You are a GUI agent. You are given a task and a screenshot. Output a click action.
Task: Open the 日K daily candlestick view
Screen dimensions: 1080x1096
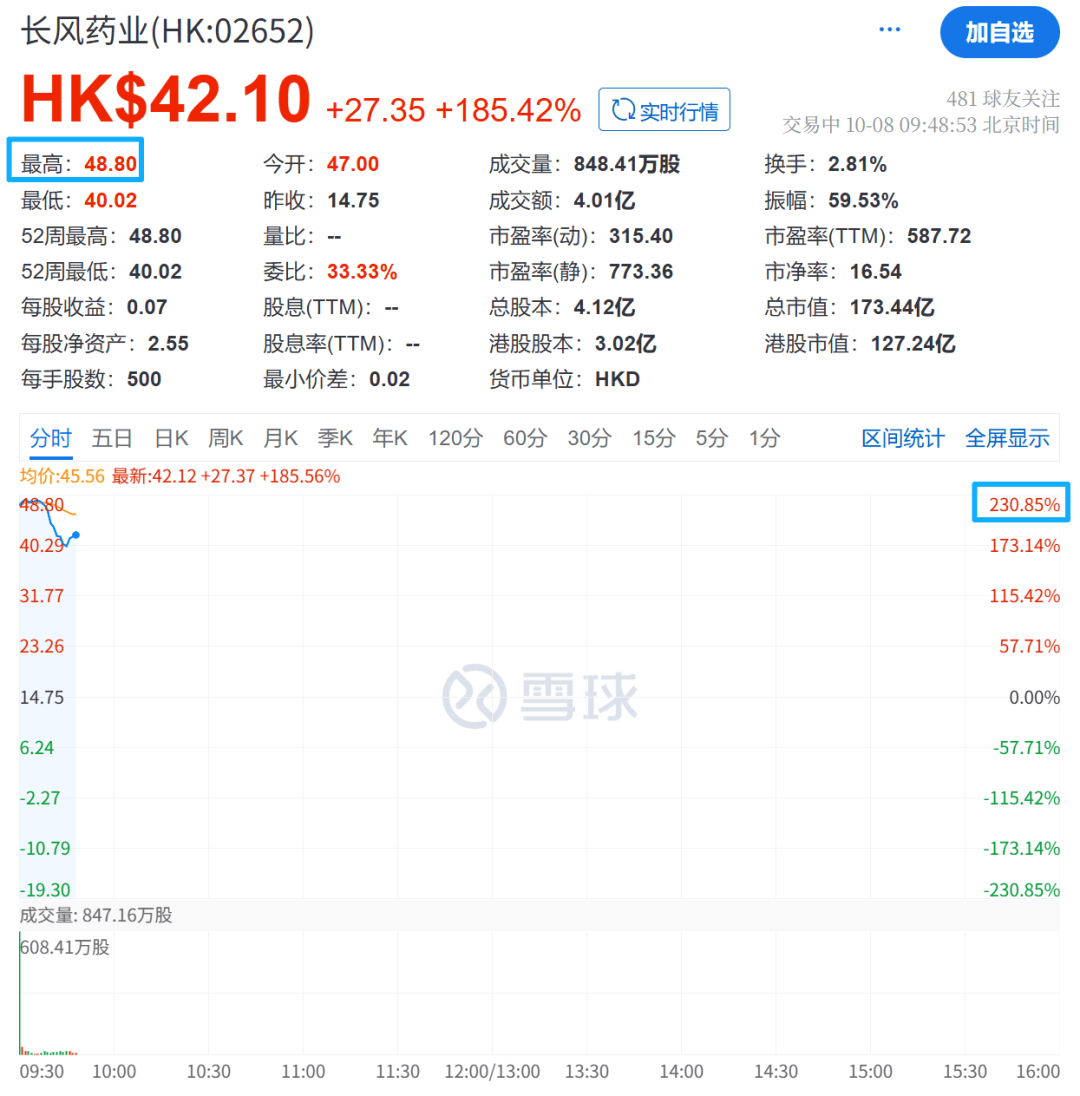[171, 438]
